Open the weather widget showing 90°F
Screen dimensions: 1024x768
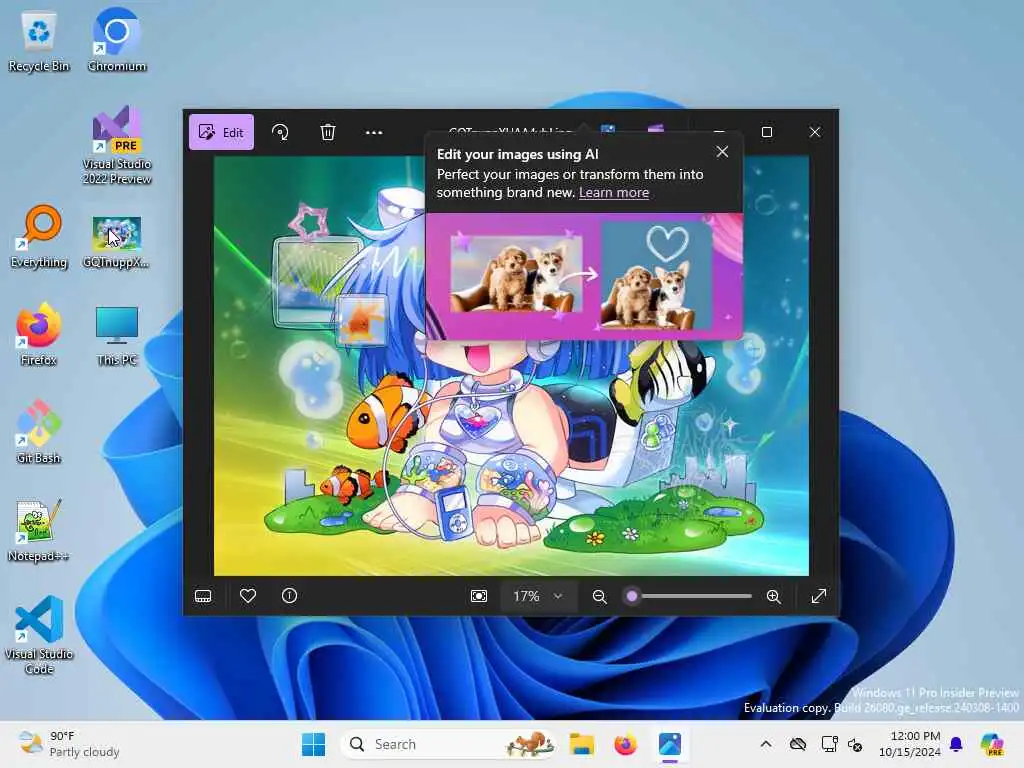click(69, 744)
